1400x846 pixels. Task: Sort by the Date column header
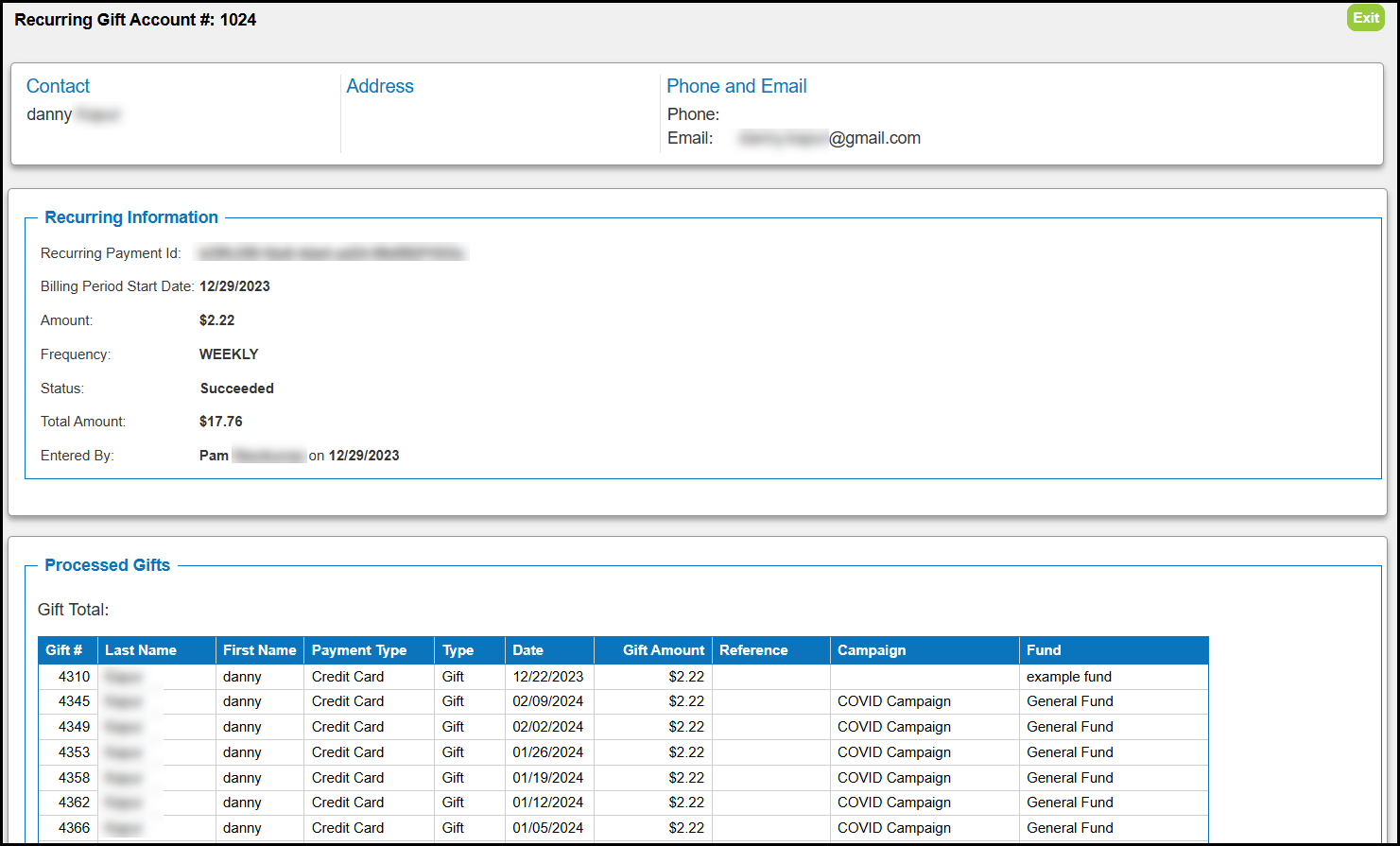(549, 650)
